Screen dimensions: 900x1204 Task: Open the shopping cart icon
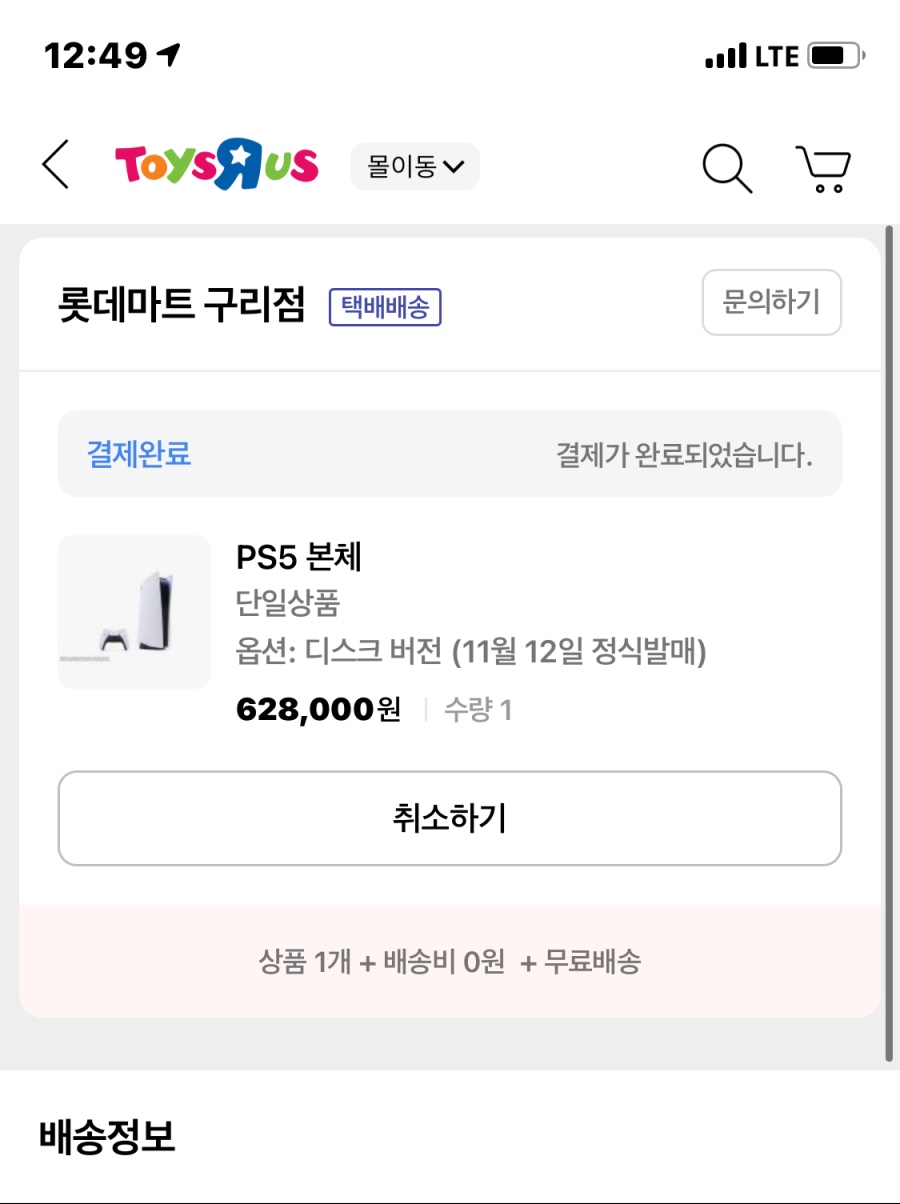[x=823, y=168]
